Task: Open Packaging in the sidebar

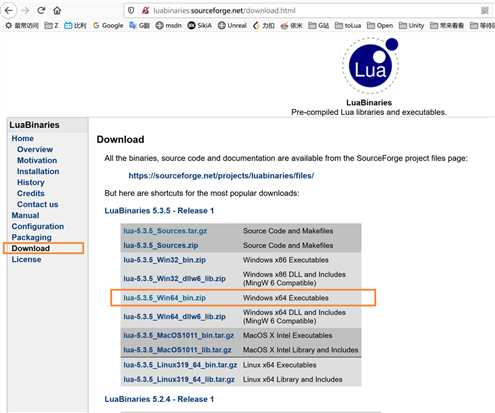Action: (x=31, y=237)
